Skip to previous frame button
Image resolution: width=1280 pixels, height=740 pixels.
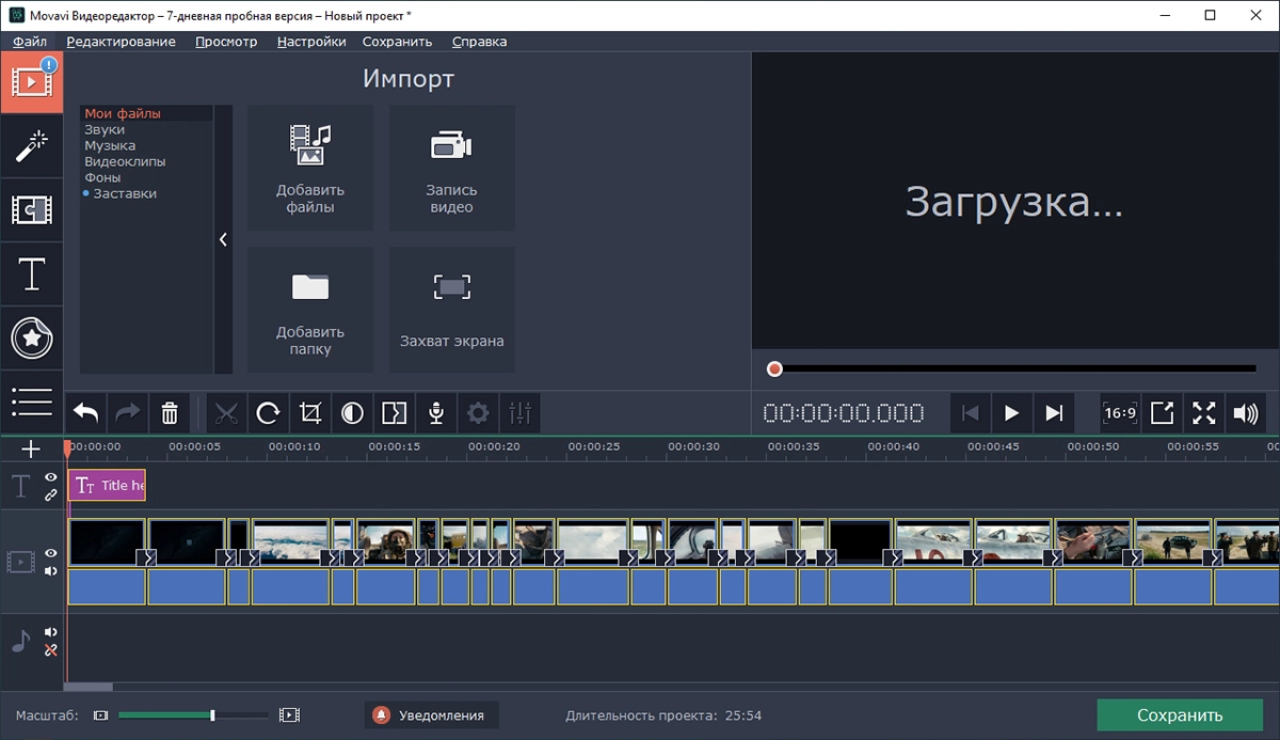pos(969,413)
